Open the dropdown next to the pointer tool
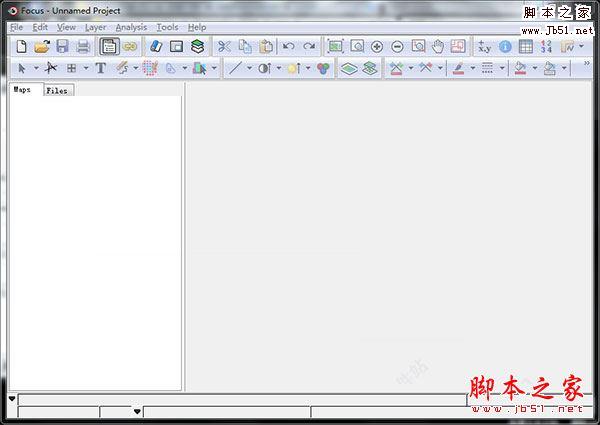The image size is (600, 425). 36,68
